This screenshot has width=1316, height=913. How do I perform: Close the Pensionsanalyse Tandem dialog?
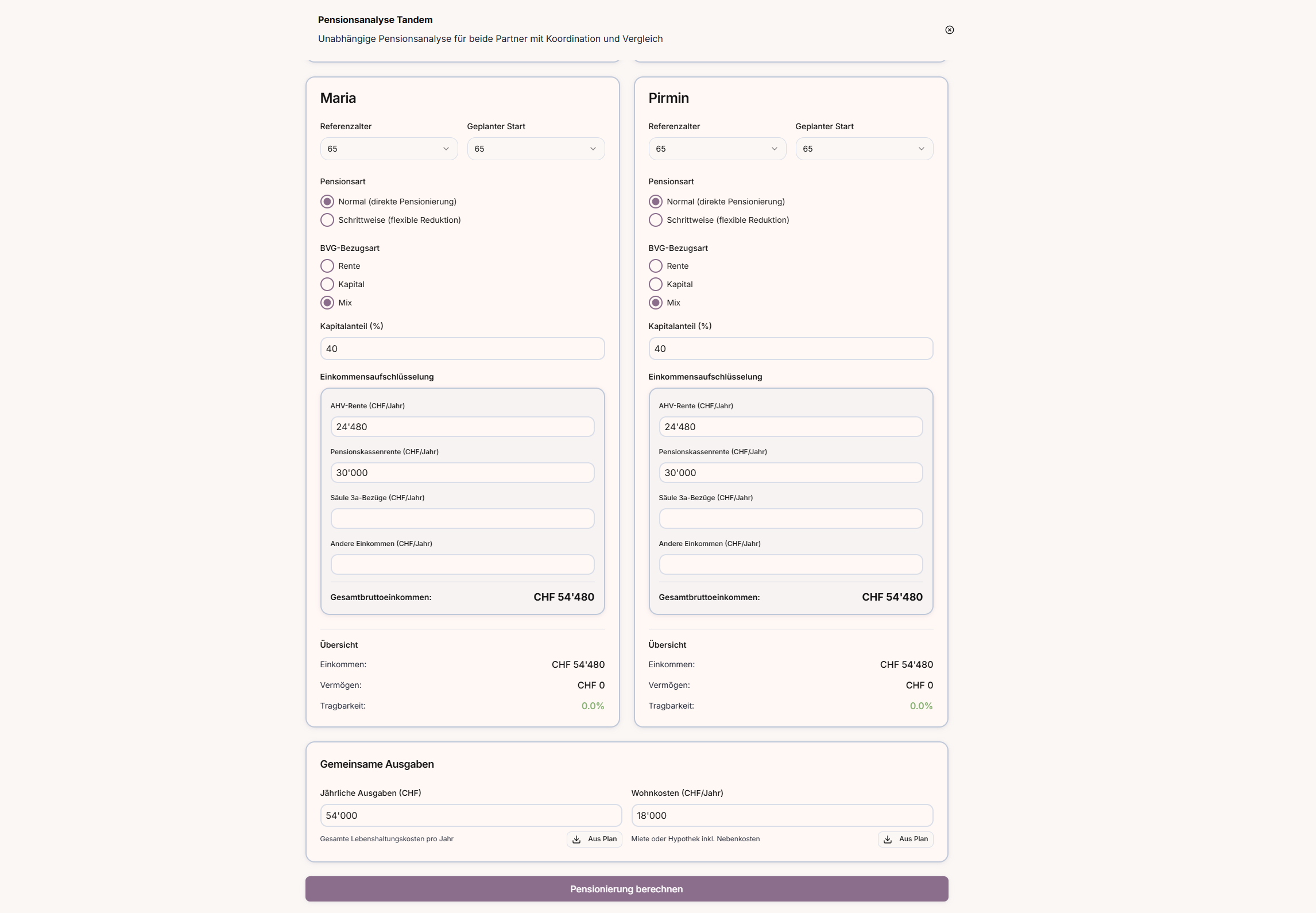pos(949,30)
